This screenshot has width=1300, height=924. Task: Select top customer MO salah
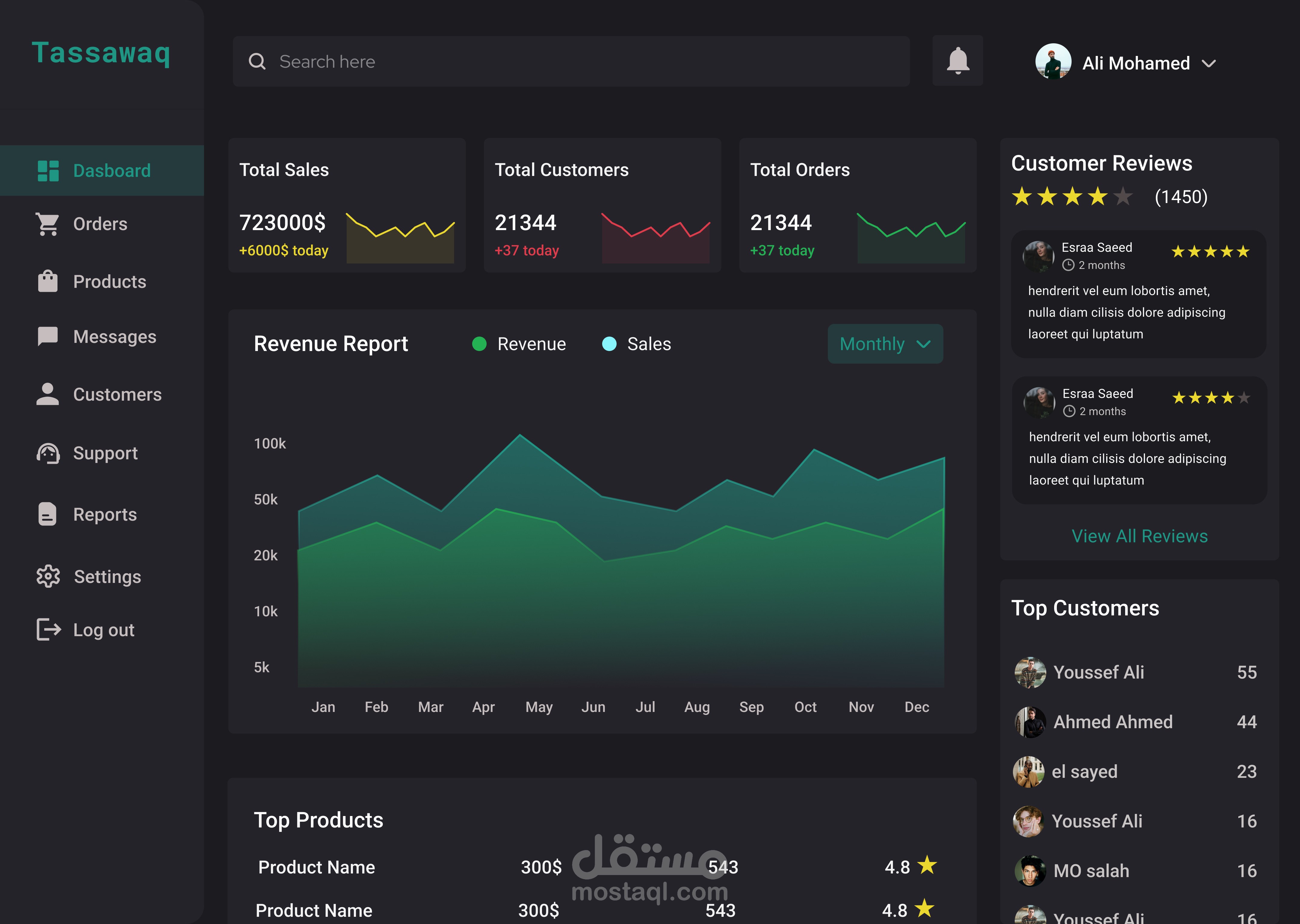pyautogui.click(x=1135, y=870)
